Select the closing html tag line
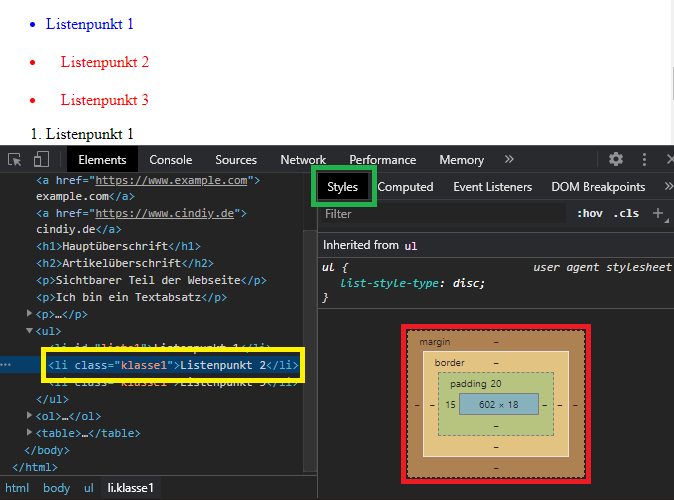Image resolution: width=674 pixels, height=500 pixels. 34,467
